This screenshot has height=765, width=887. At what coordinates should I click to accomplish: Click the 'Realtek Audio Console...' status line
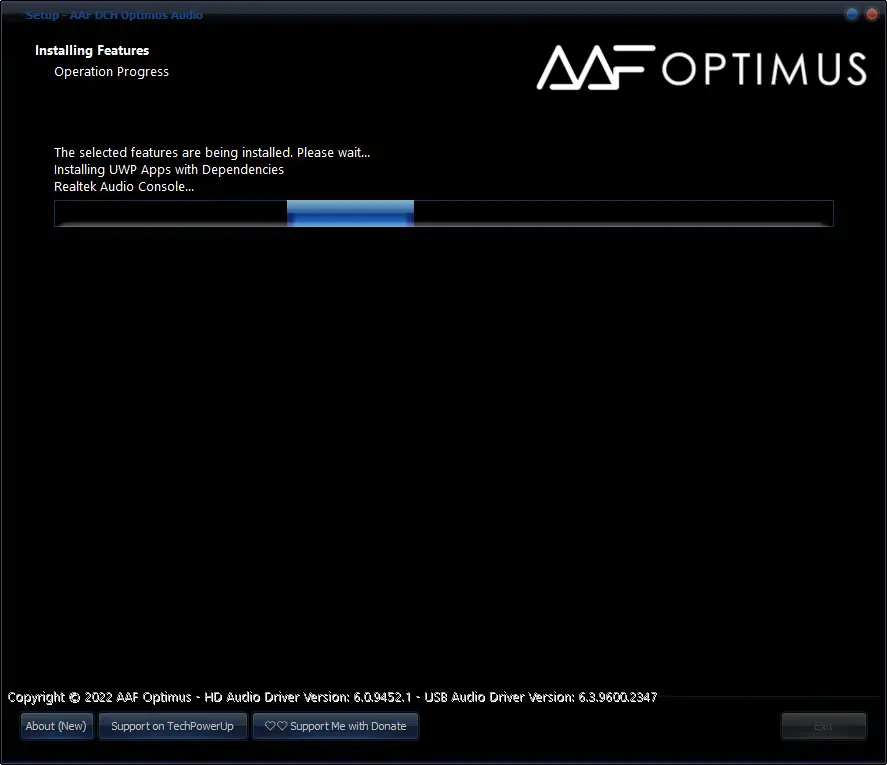click(124, 186)
